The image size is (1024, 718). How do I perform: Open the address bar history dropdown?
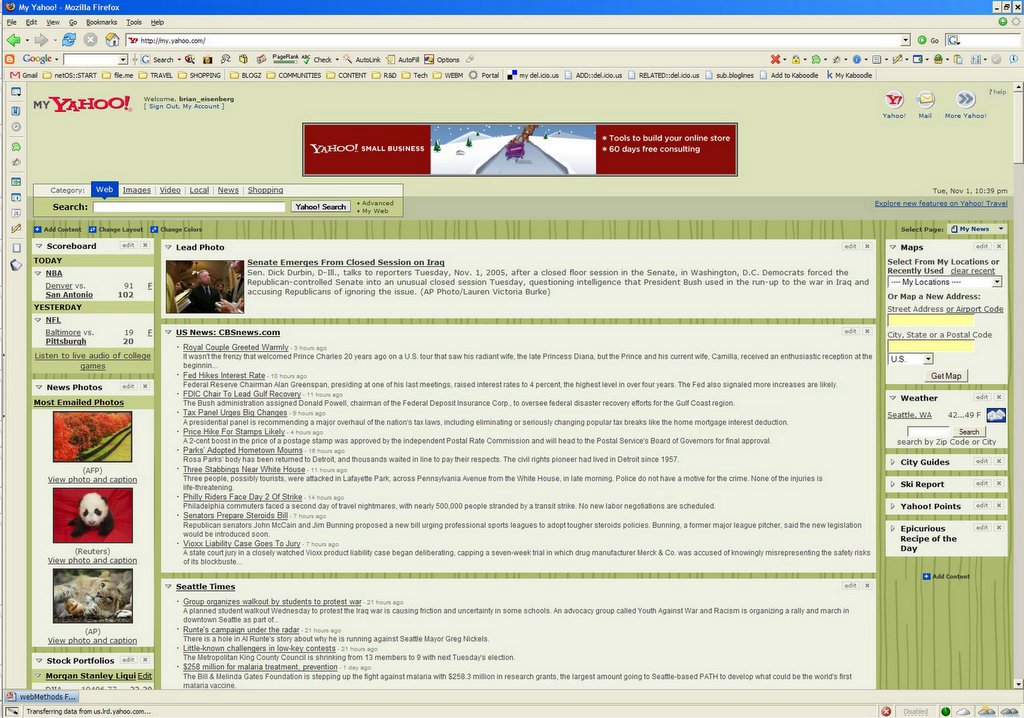click(x=905, y=41)
